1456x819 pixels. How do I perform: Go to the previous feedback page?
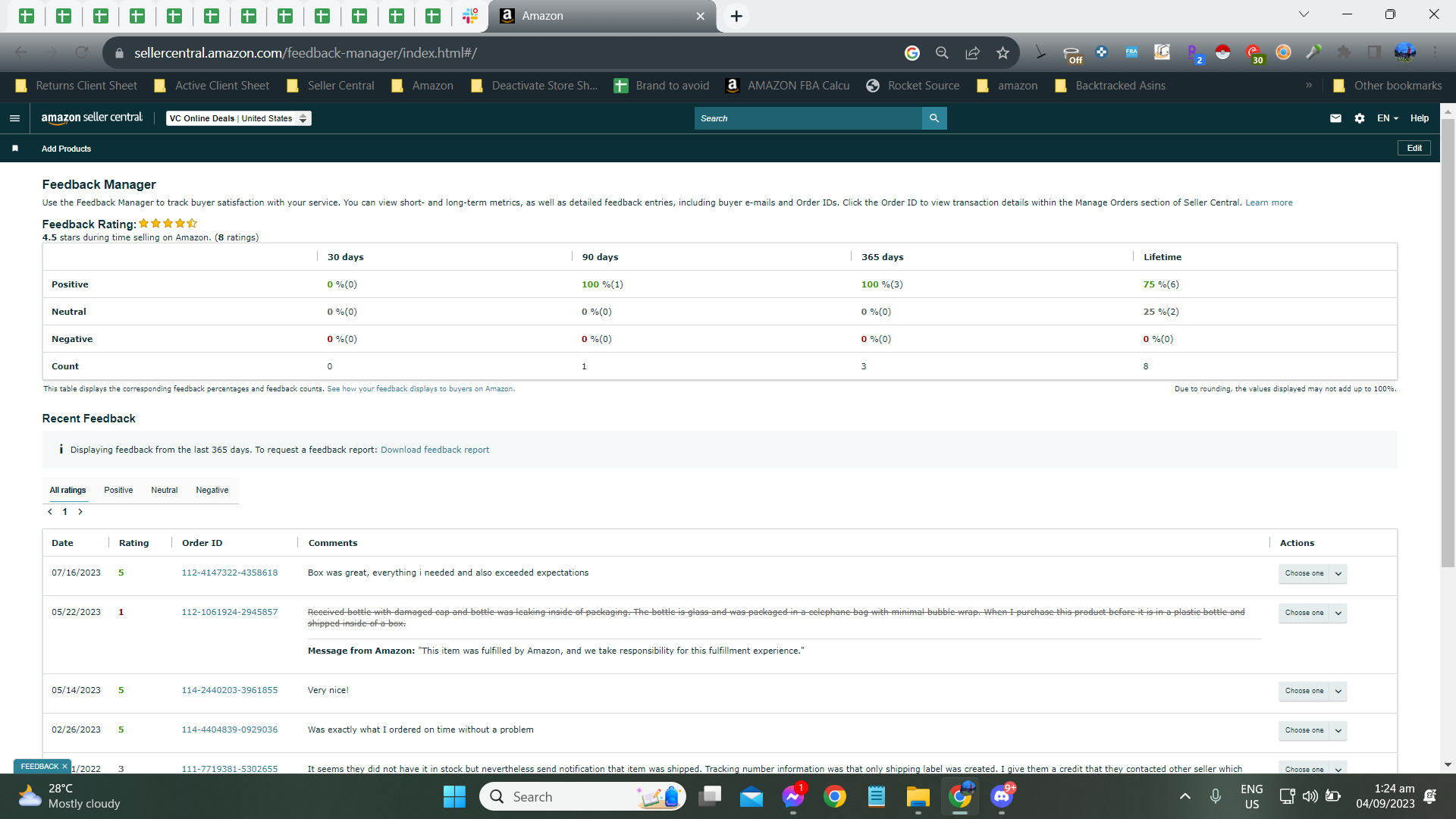pos(50,512)
